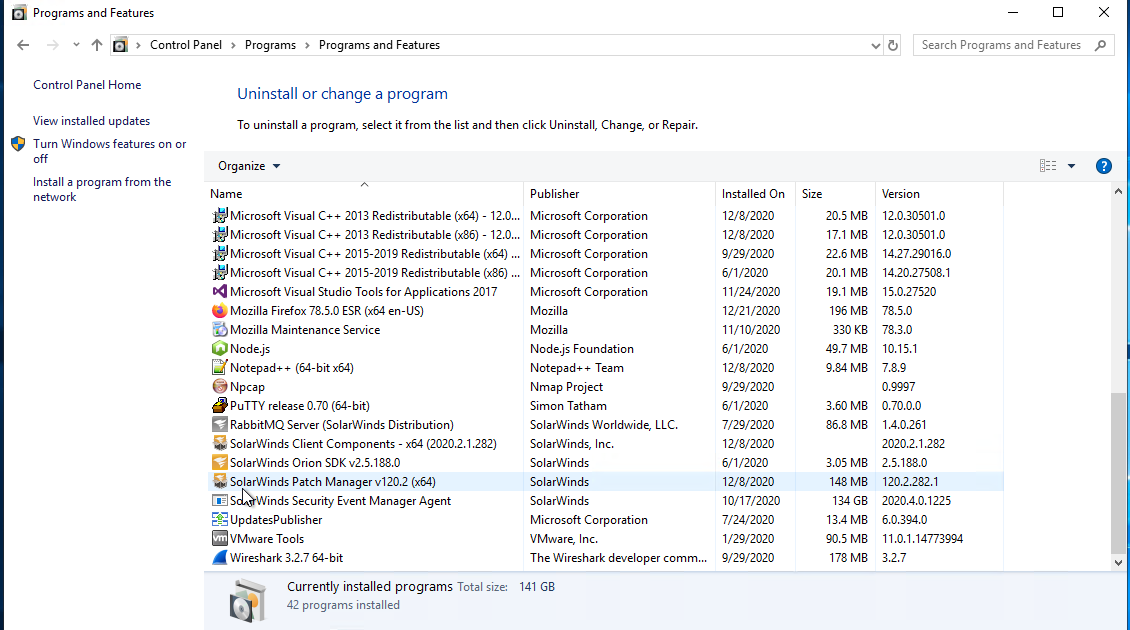Click the SolarWinds Patch Manager icon
1130x630 pixels.
(x=220, y=482)
